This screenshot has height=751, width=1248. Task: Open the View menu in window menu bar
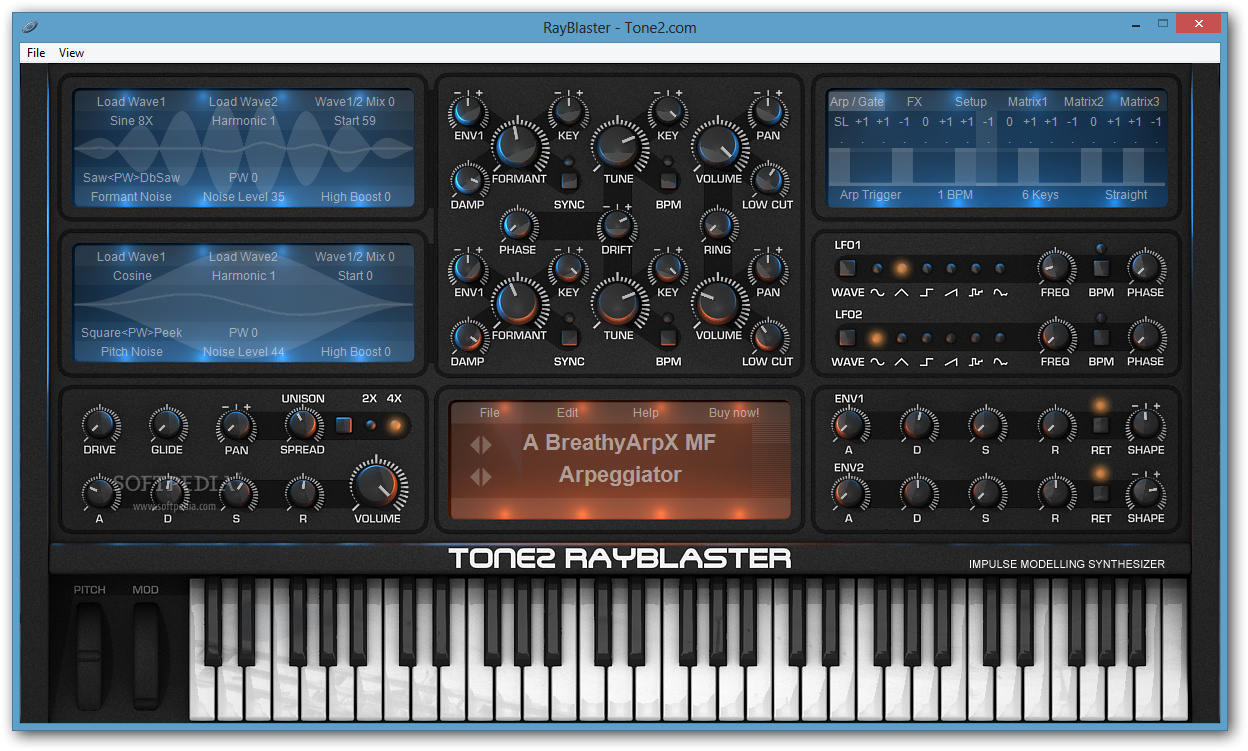pyautogui.click(x=71, y=53)
